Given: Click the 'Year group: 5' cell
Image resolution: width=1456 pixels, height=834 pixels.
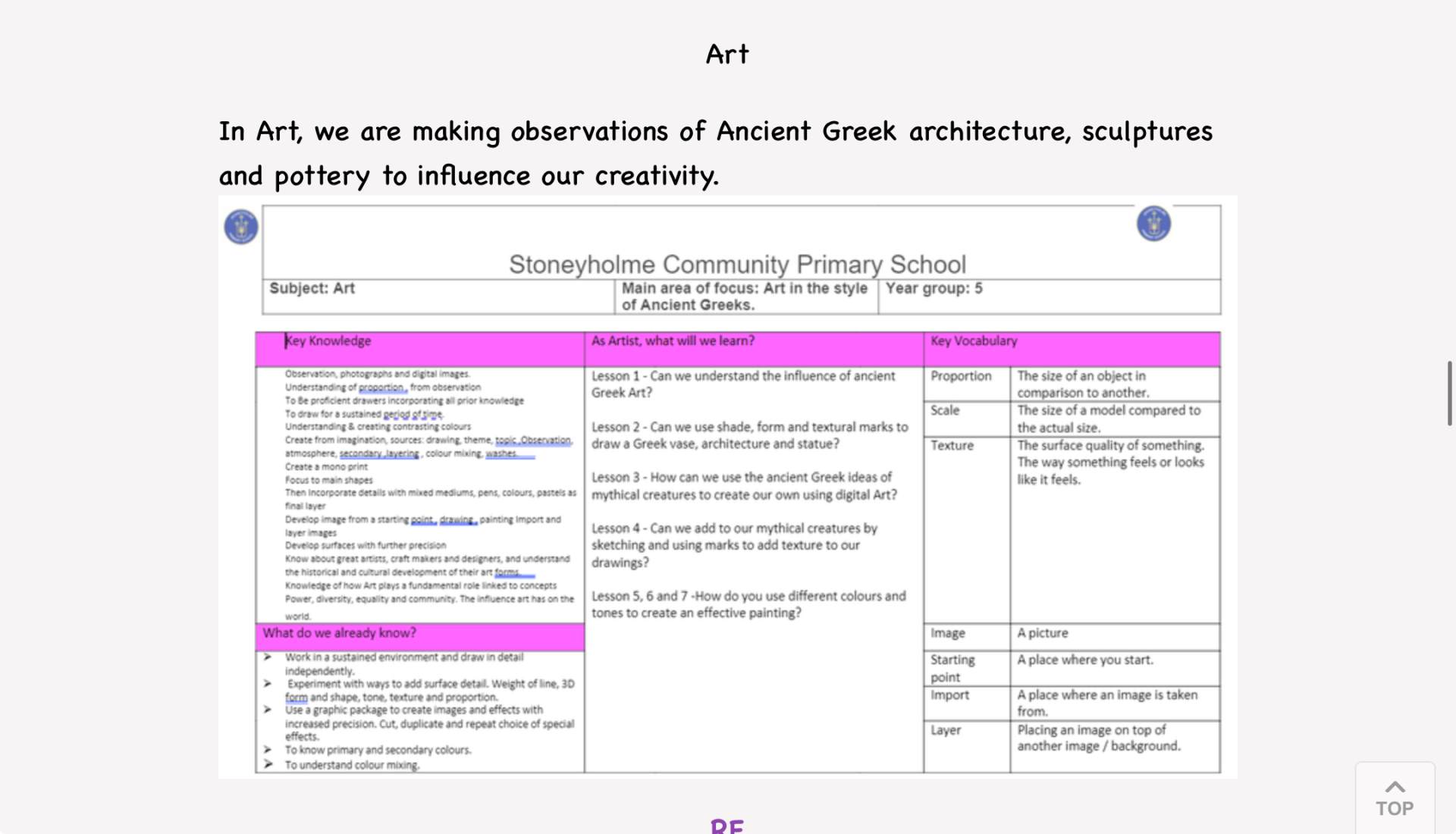Looking at the screenshot, I should [1050, 296].
